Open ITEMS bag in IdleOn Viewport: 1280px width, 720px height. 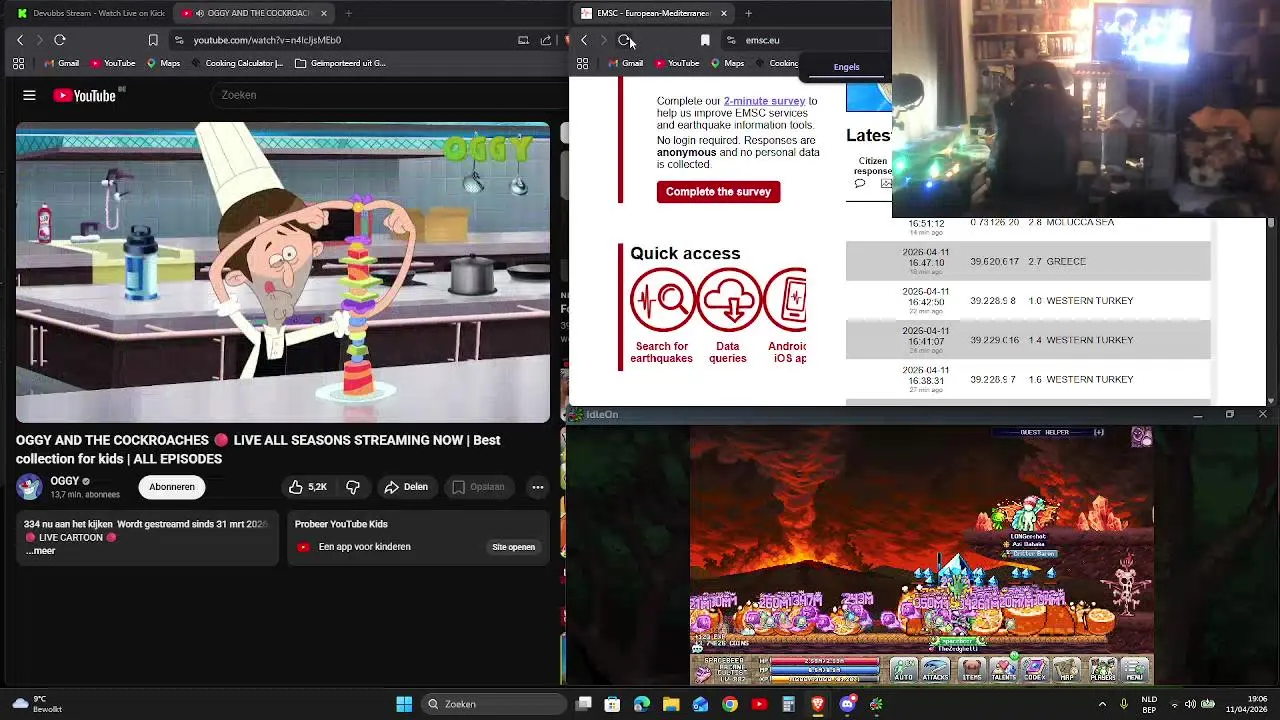(971, 670)
